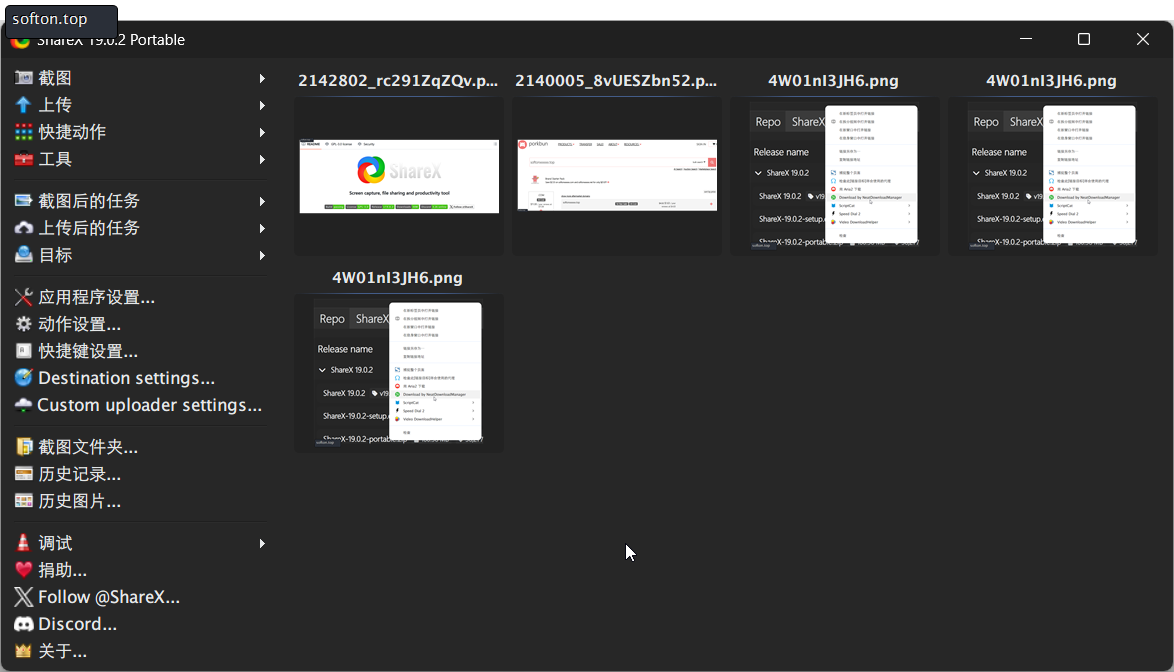Open Custom uploader settings...
This screenshot has width=1174, height=672.
point(140,405)
